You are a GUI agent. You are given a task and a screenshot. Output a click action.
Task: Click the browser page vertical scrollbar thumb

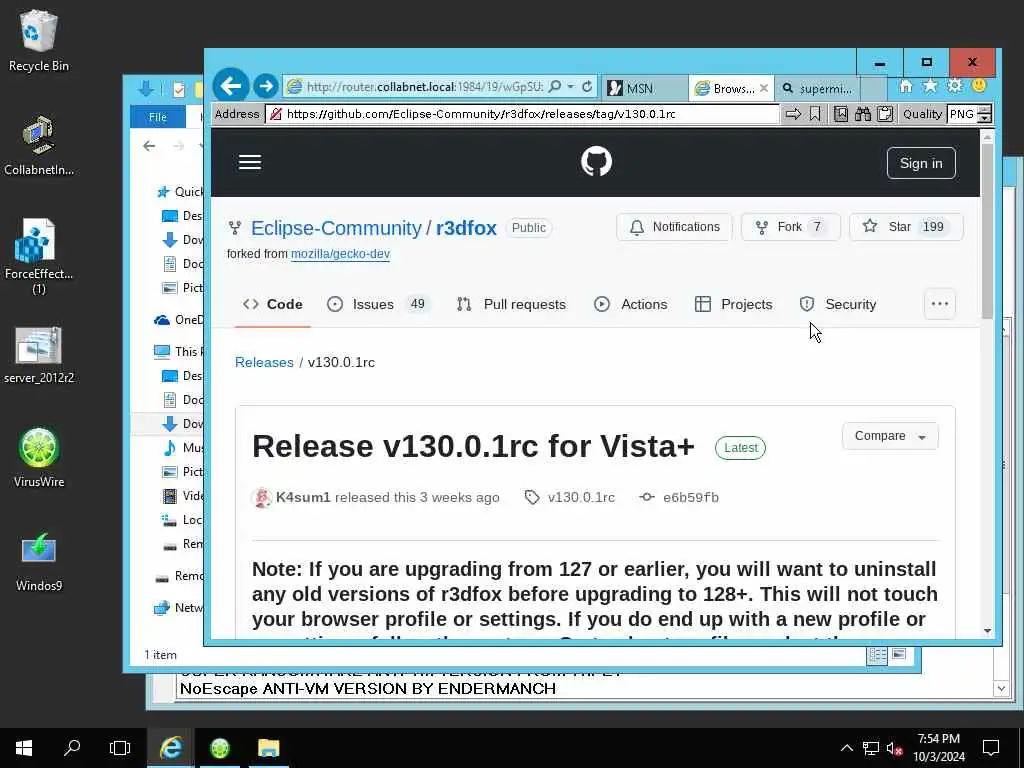(987, 231)
